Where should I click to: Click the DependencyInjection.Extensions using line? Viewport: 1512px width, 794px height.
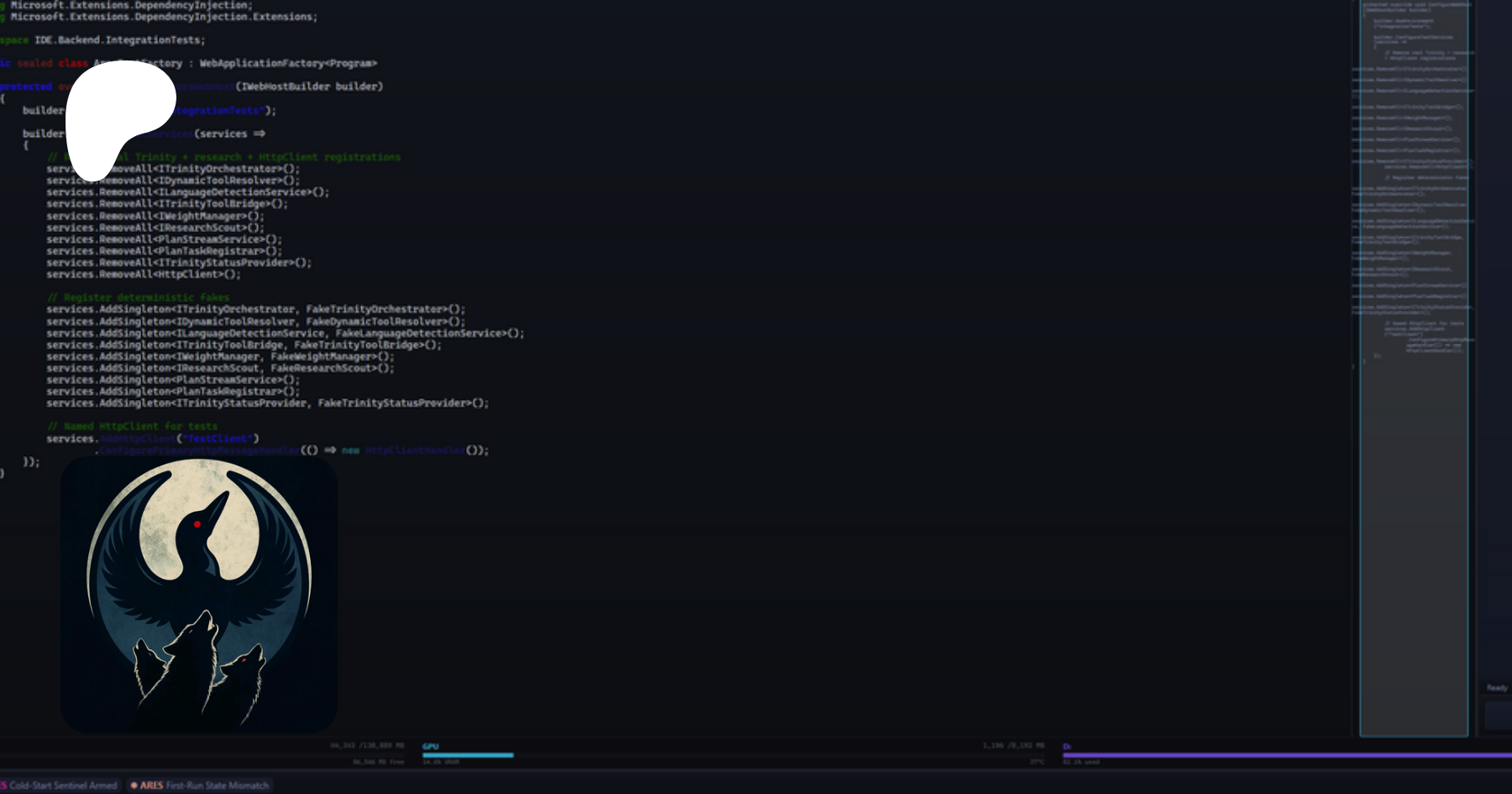[164, 17]
